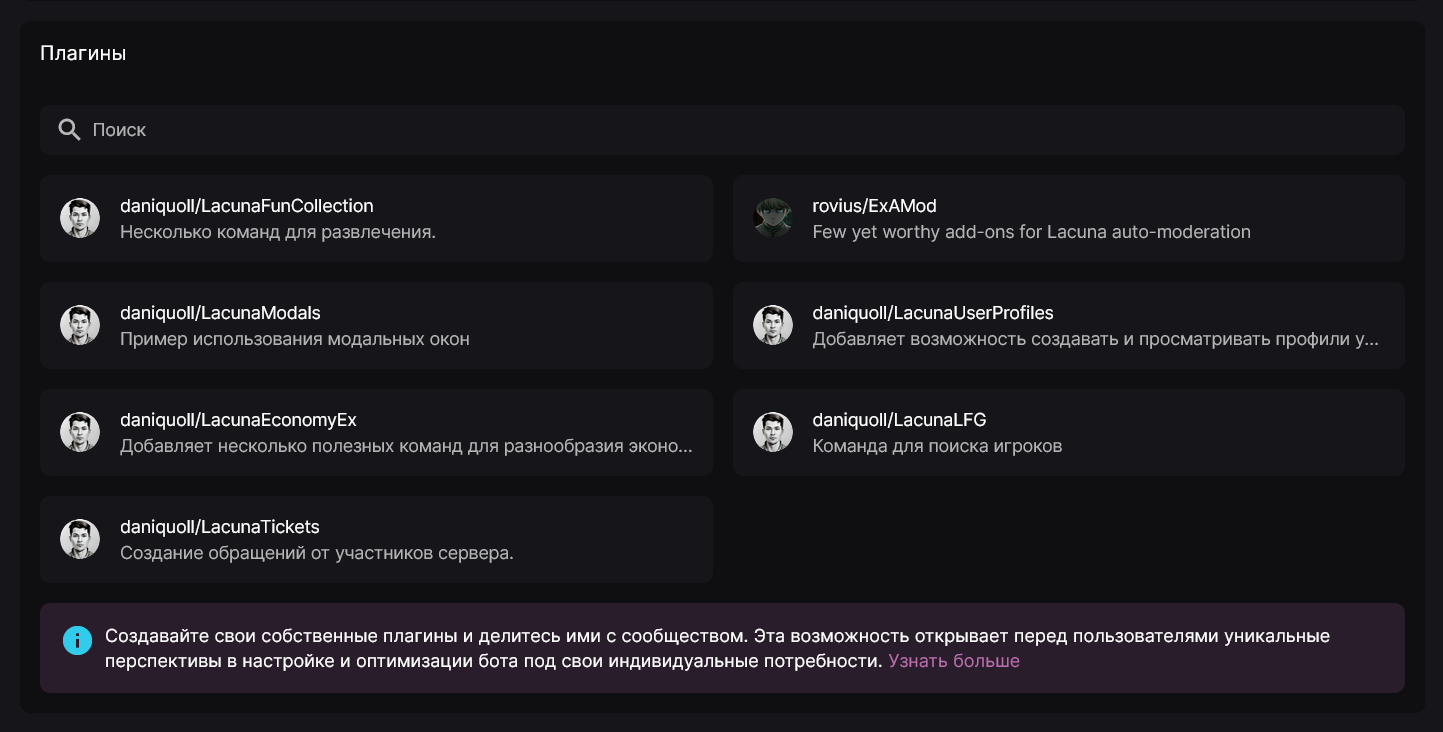Click the avatar beside LacunaTickets
The image size is (1443, 732).
[80, 539]
